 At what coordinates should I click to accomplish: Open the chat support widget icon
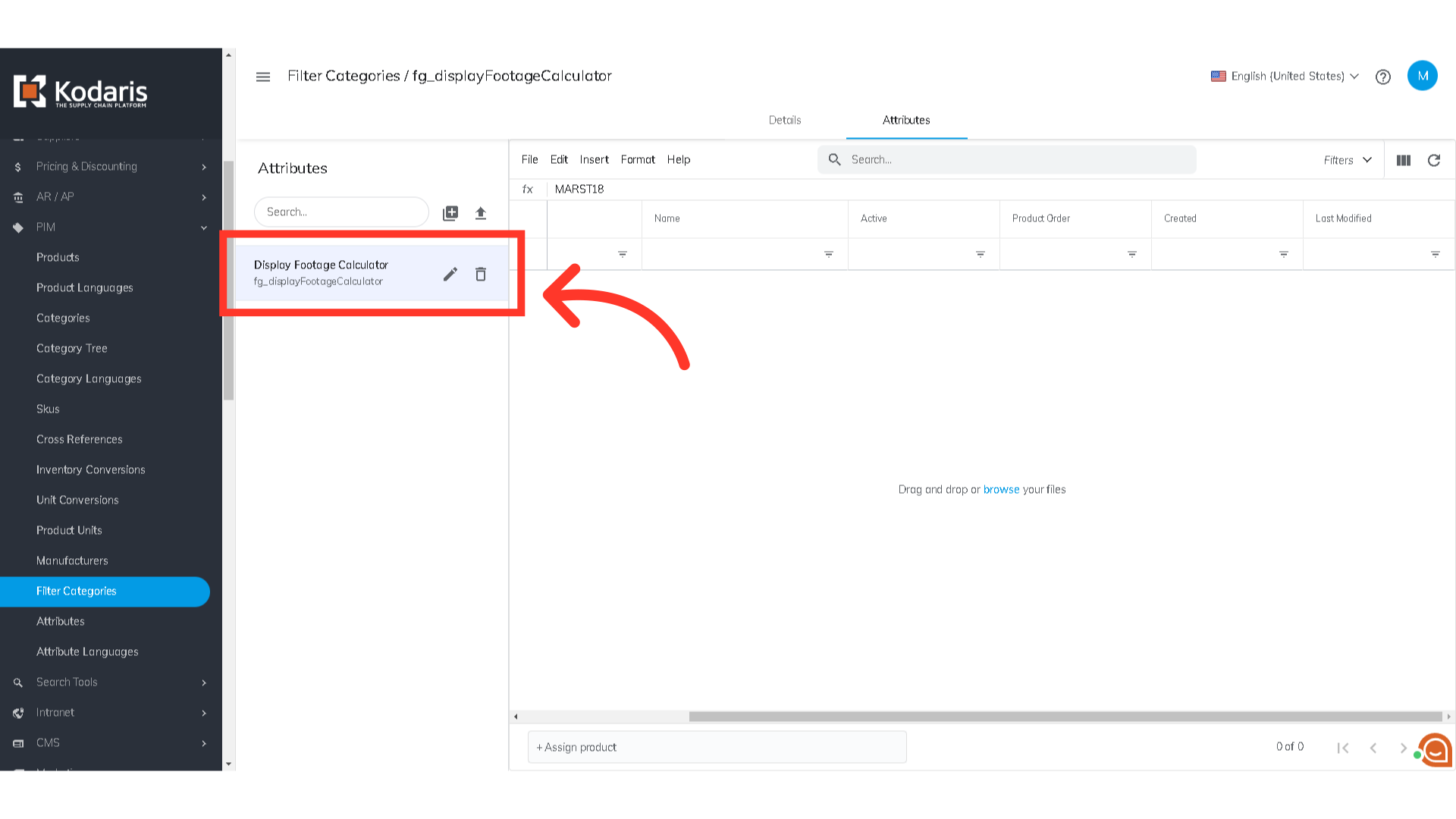pos(1436,750)
